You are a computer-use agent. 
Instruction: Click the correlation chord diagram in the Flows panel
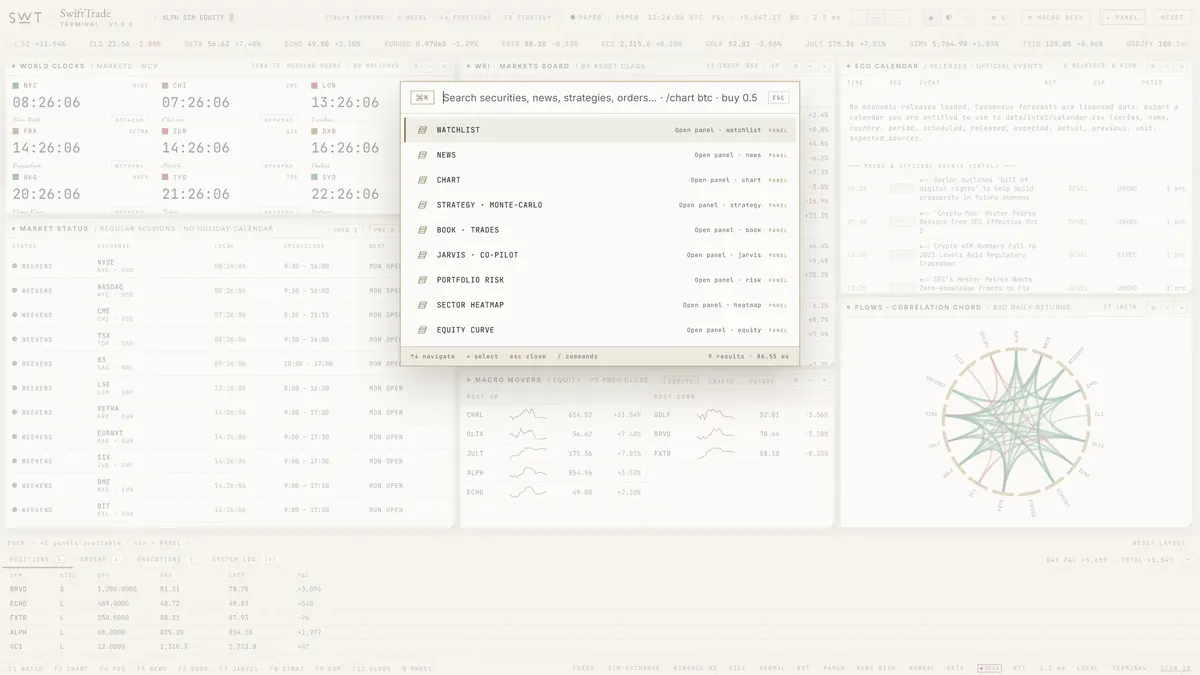[x=1018, y=423]
